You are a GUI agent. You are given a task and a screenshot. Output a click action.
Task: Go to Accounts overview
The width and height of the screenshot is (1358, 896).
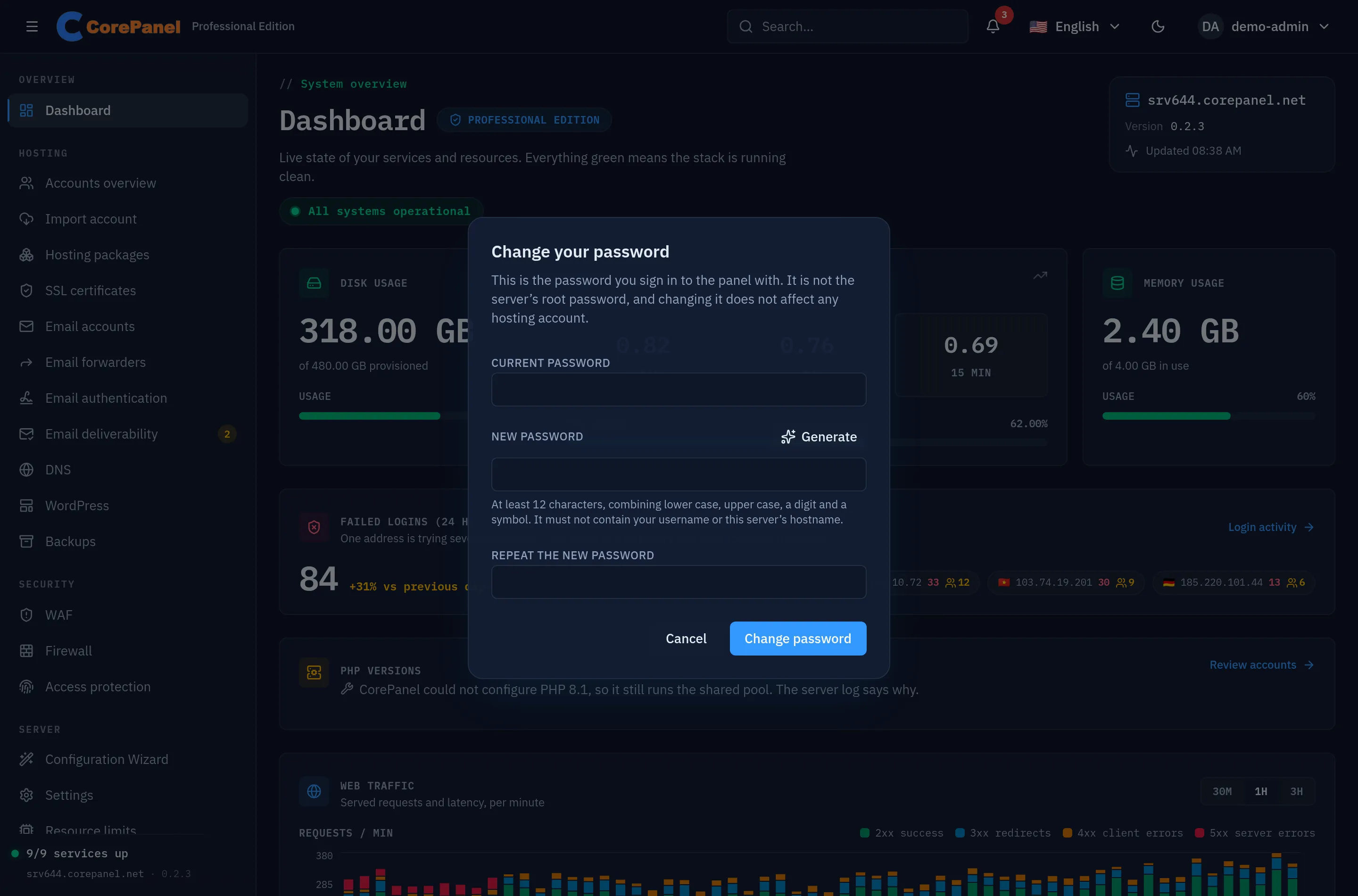point(128,183)
